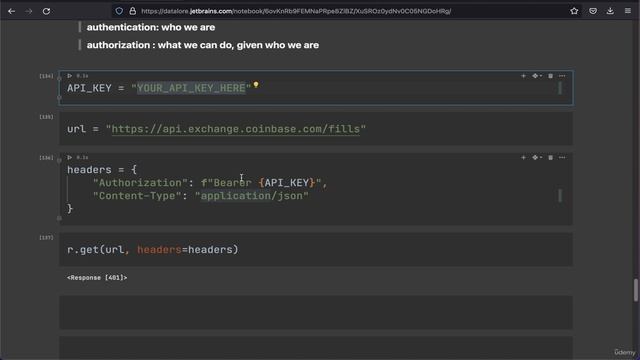Click the application/json value
This screenshot has width=640, height=360.
pyautogui.click(x=251, y=196)
